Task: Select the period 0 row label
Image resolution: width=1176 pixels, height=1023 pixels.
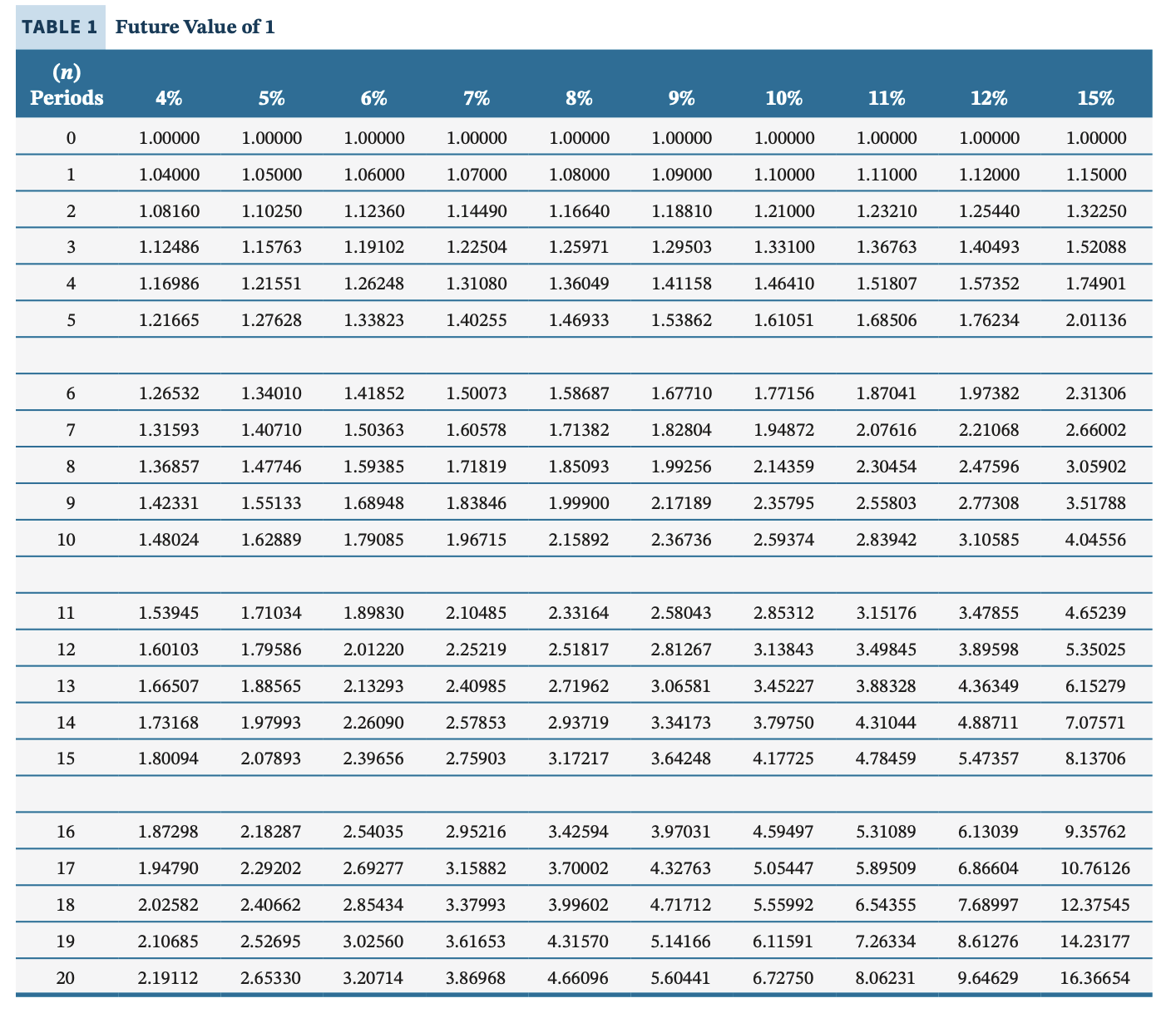Action: click(x=70, y=137)
